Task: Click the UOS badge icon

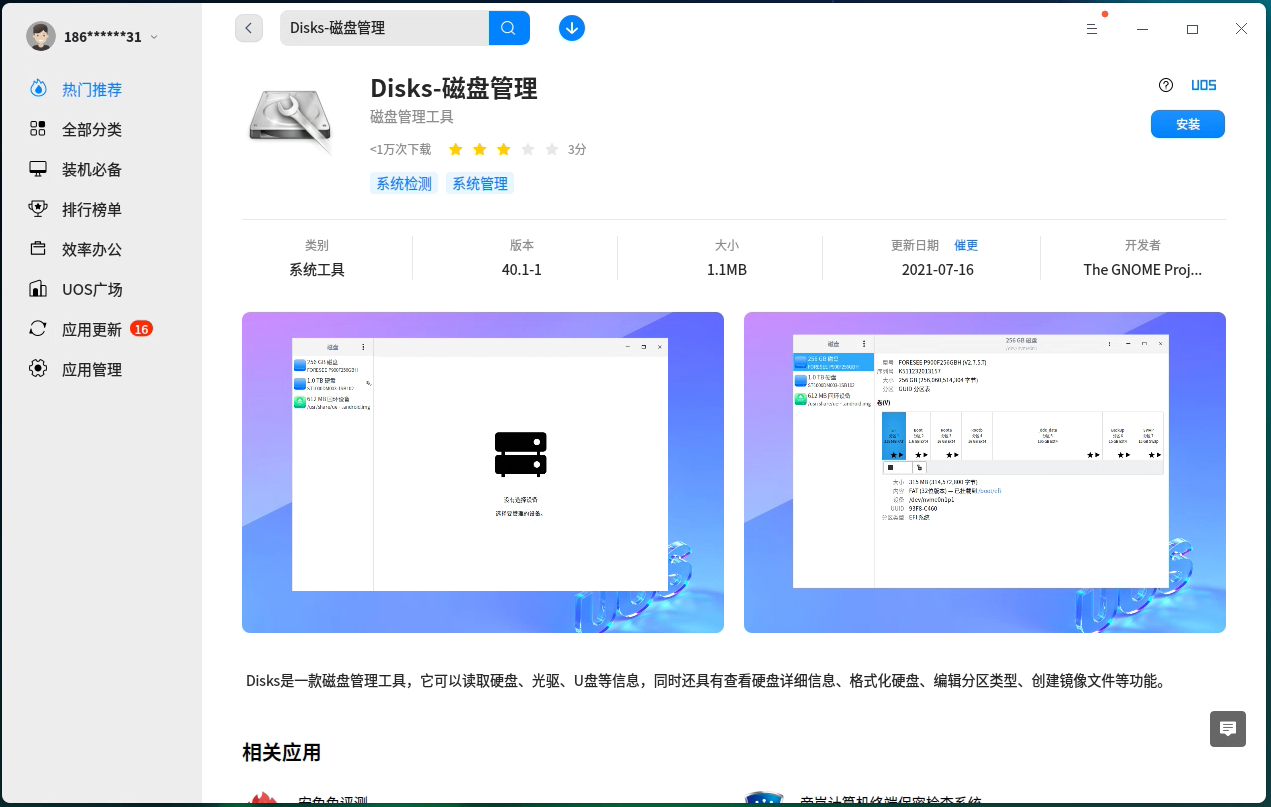Action: (x=1203, y=85)
